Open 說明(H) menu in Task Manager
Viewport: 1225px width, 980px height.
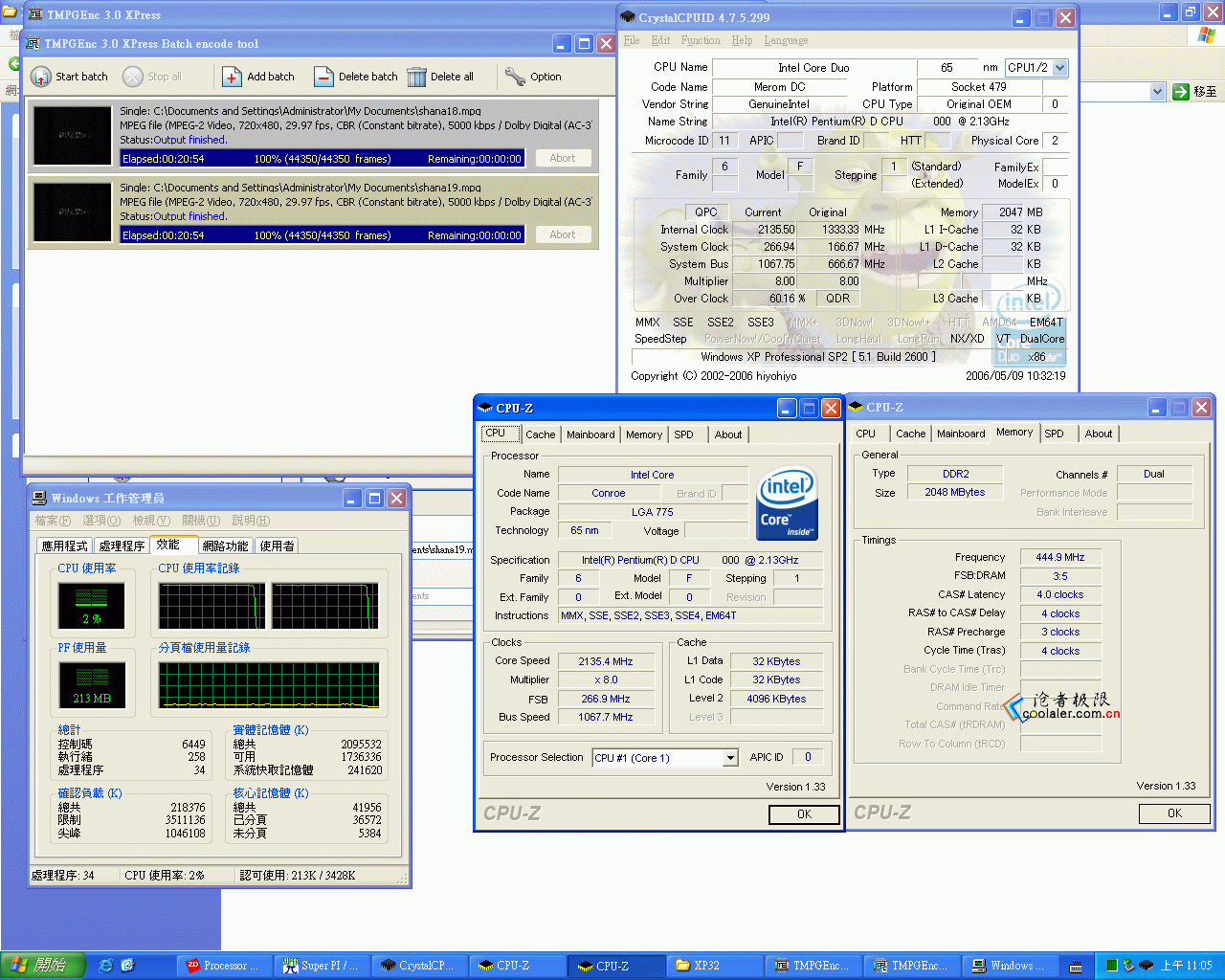[x=251, y=521]
